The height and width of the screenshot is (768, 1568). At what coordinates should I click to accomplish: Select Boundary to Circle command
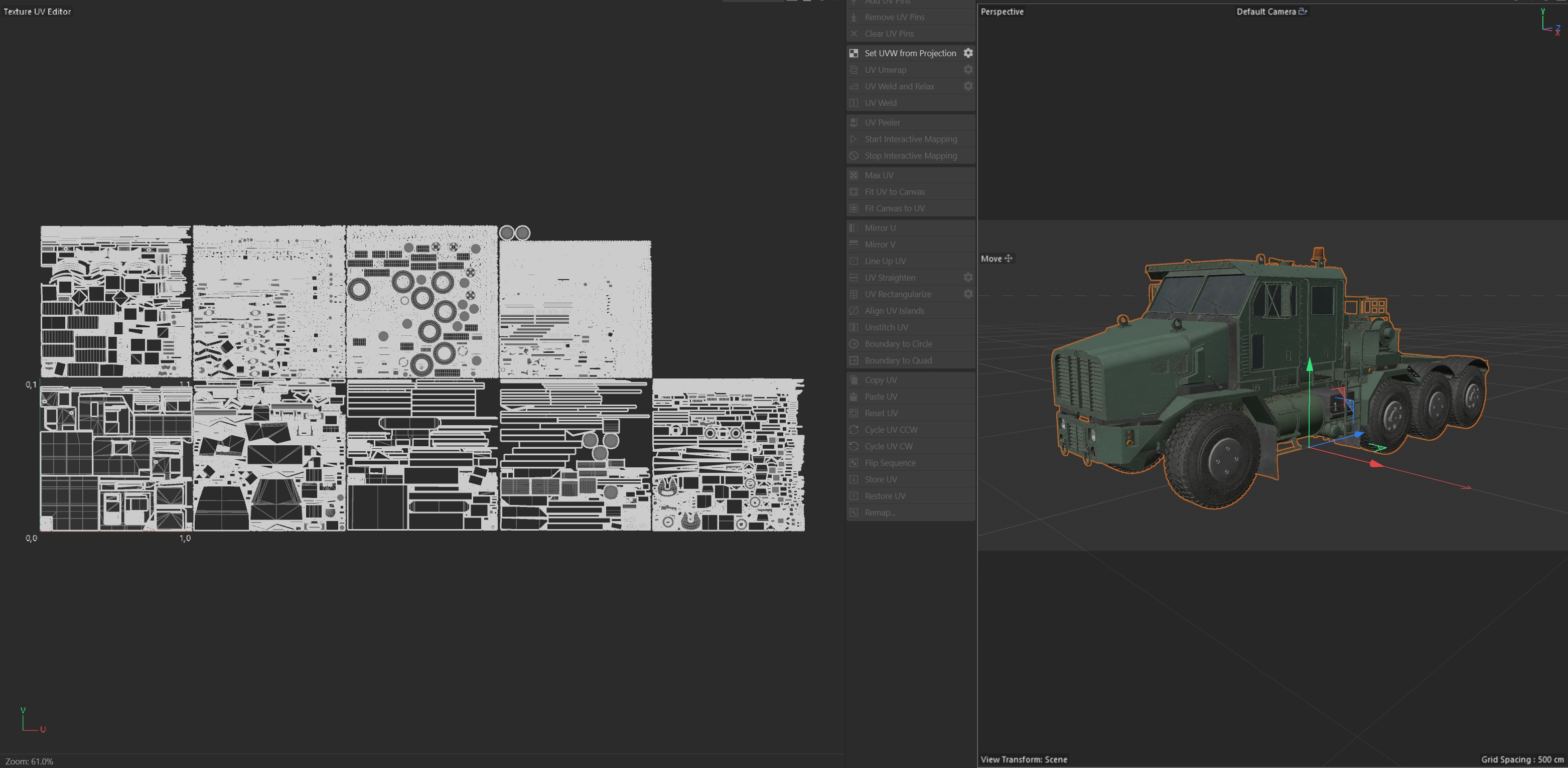(898, 344)
